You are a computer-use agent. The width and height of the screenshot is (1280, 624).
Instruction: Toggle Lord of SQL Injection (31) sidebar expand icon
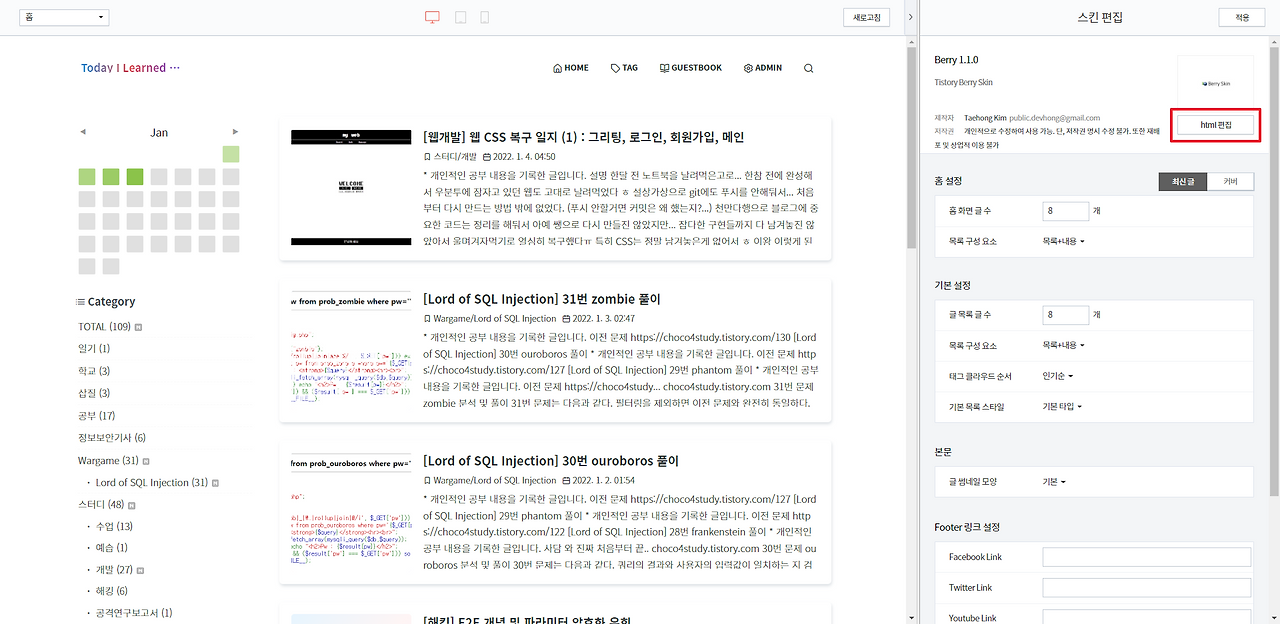pos(215,483)
